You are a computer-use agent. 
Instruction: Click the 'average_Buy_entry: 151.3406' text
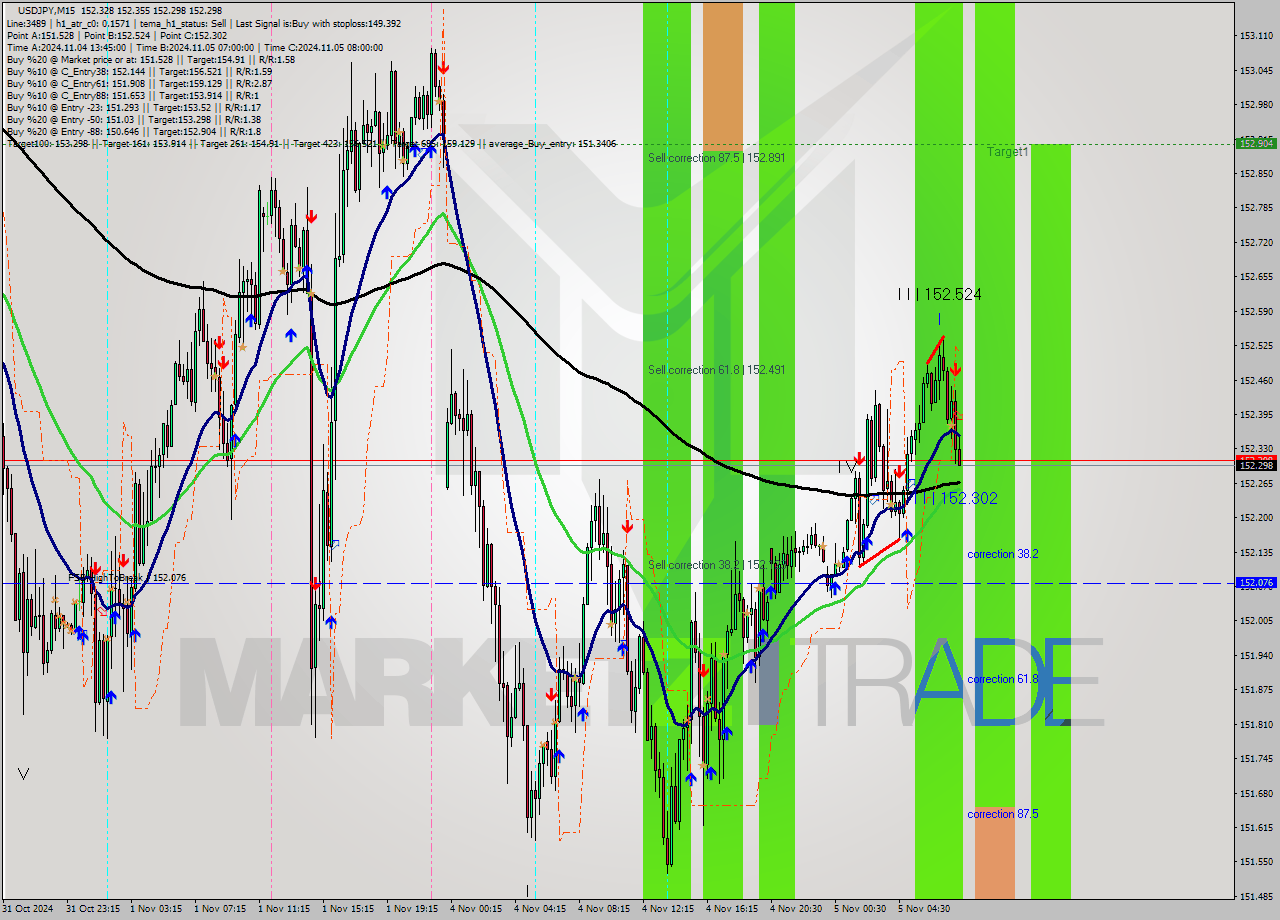coord(552,144)
